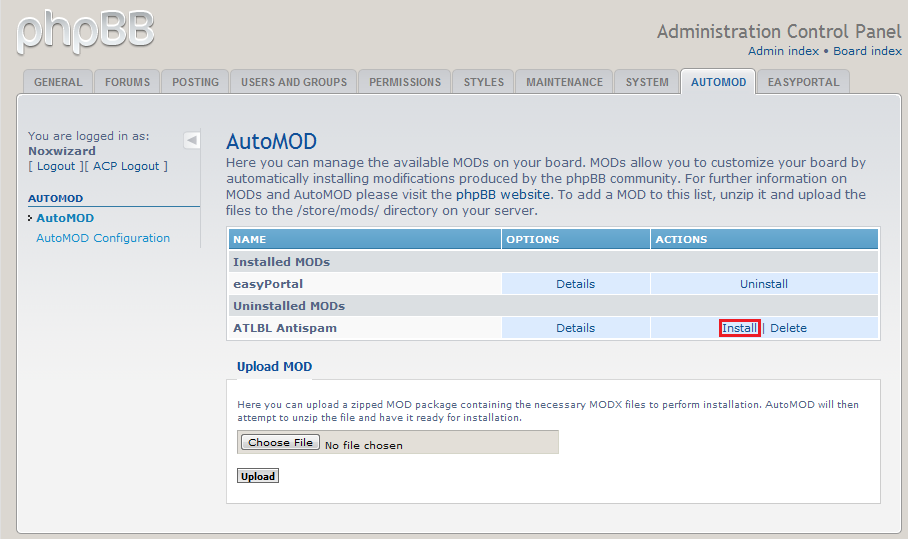908x539 pixels.
Task: Click the phpBB logo
Action: point(86,31)
